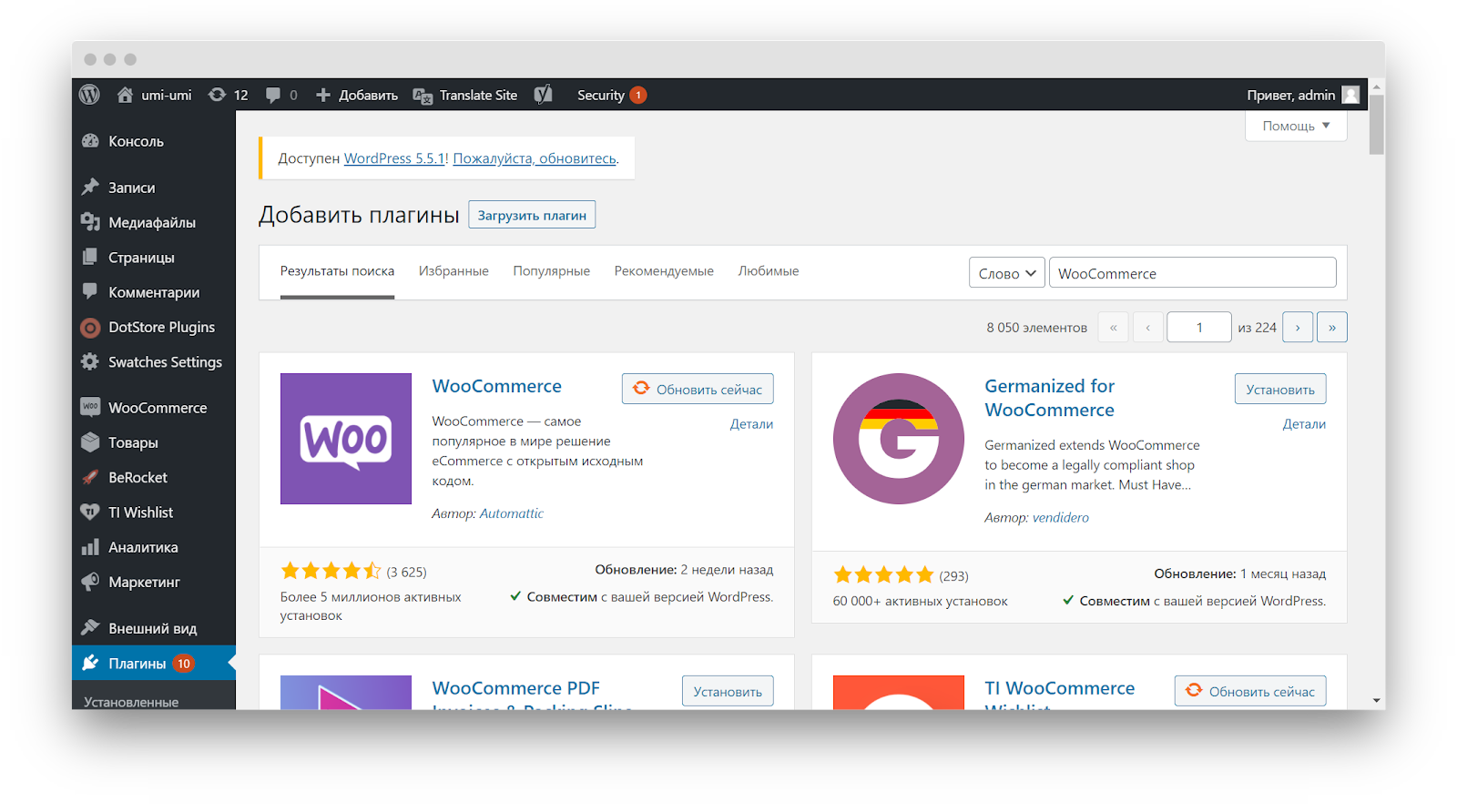
Task: Switch to Результаты поиска tab
Action: [x=337, y=271]
